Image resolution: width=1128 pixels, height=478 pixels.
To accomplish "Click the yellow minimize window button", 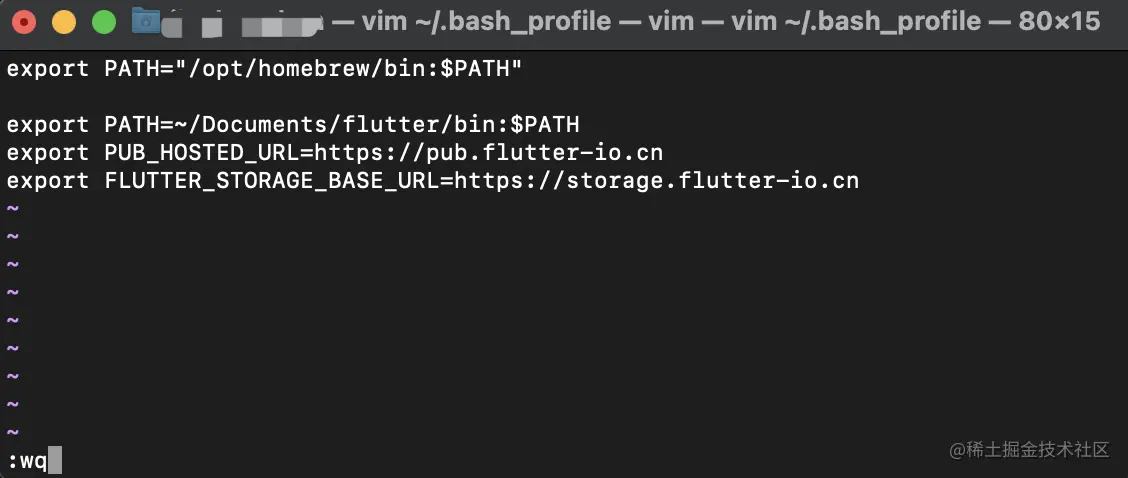I will (x=64, y=22).
